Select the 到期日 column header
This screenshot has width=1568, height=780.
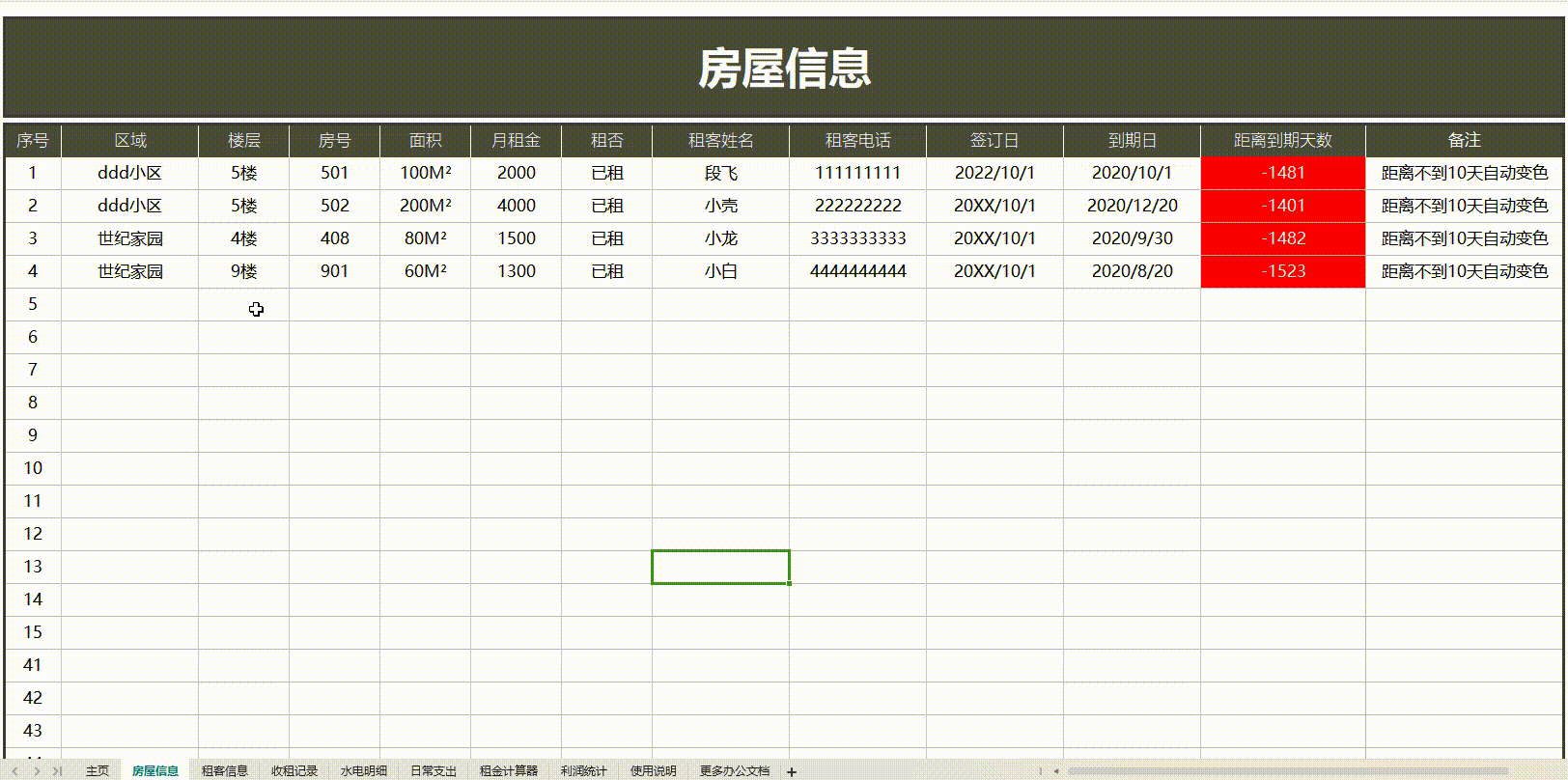1133,141
